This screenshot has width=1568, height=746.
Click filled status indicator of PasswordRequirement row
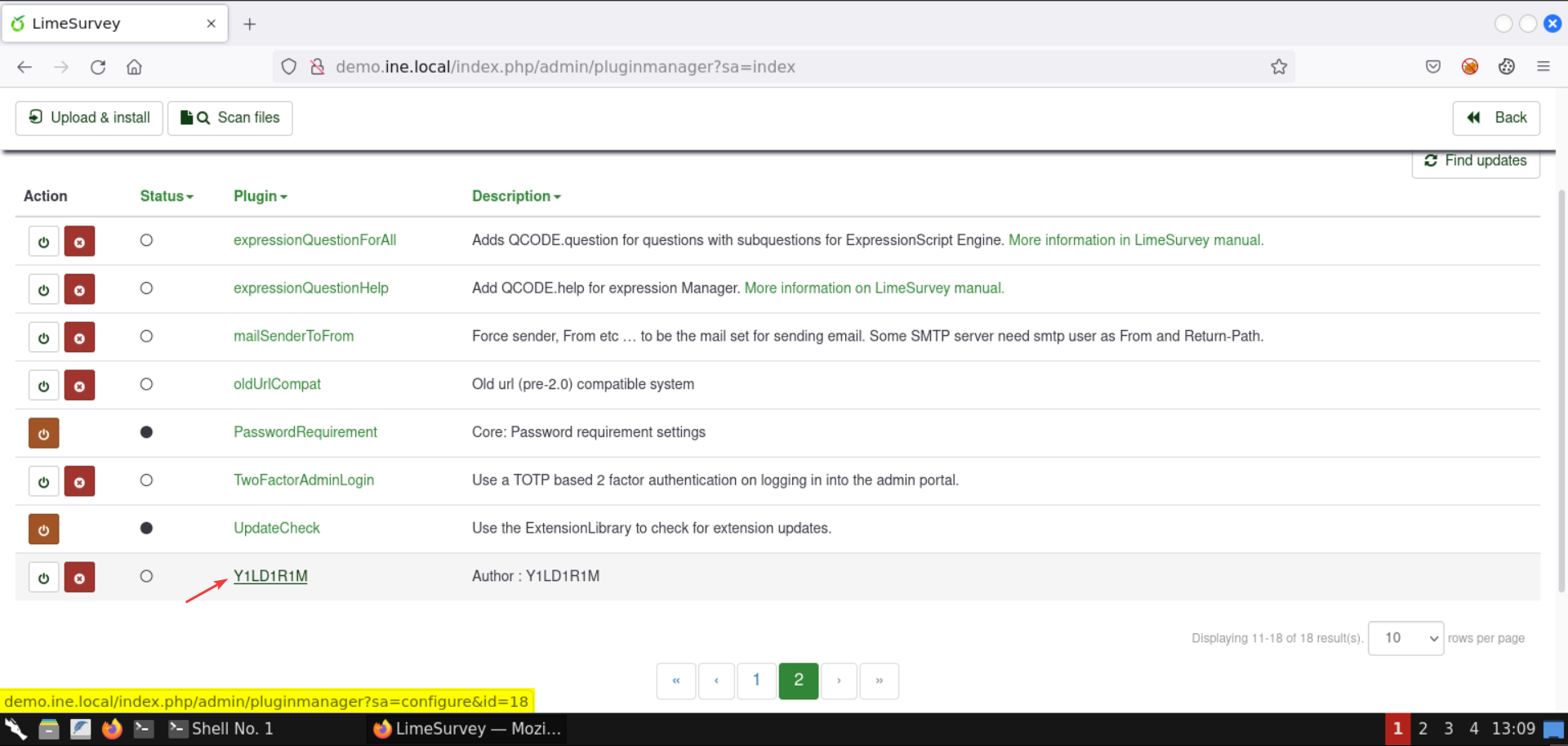146,432
